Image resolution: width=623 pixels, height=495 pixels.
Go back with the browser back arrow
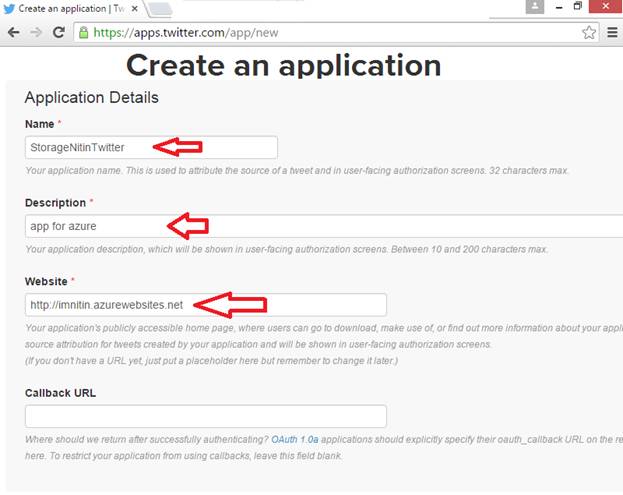click(14, 32)
